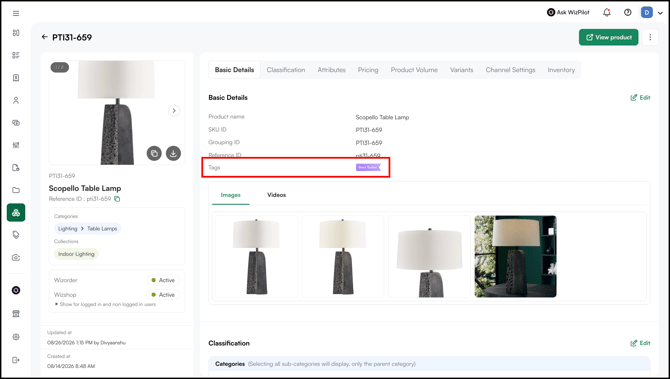Switch to the Basic Details tab
The height and width of the screenshot is (379, 670).
[234, 70]
